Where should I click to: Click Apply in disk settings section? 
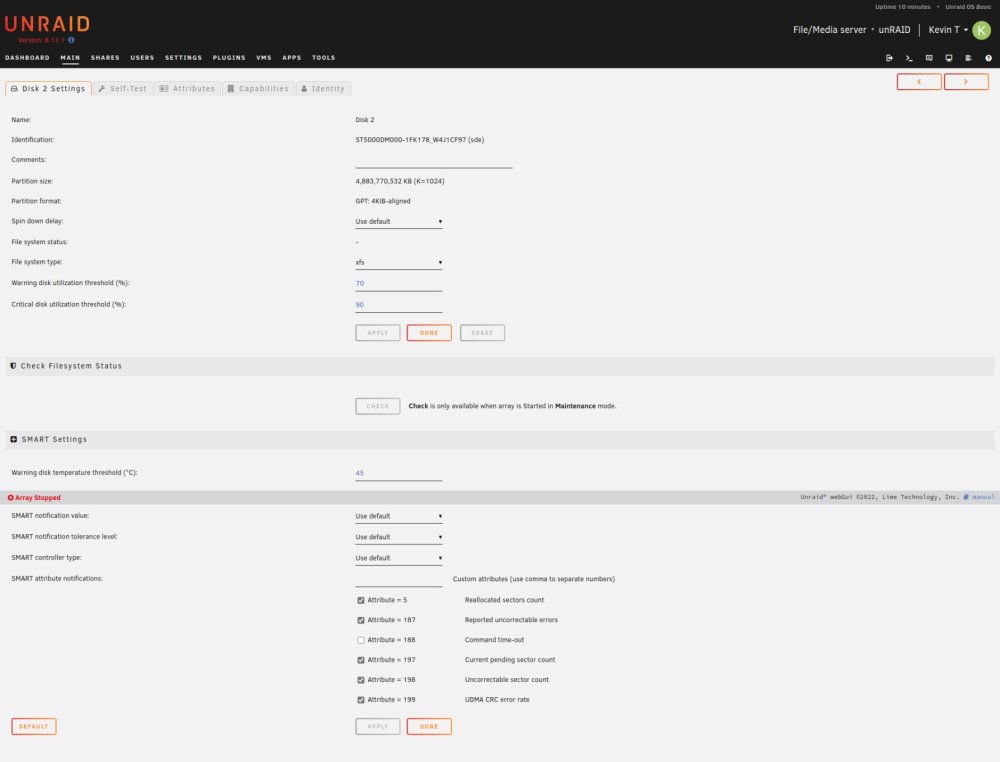pyautogui.click(x=378, y=333)
